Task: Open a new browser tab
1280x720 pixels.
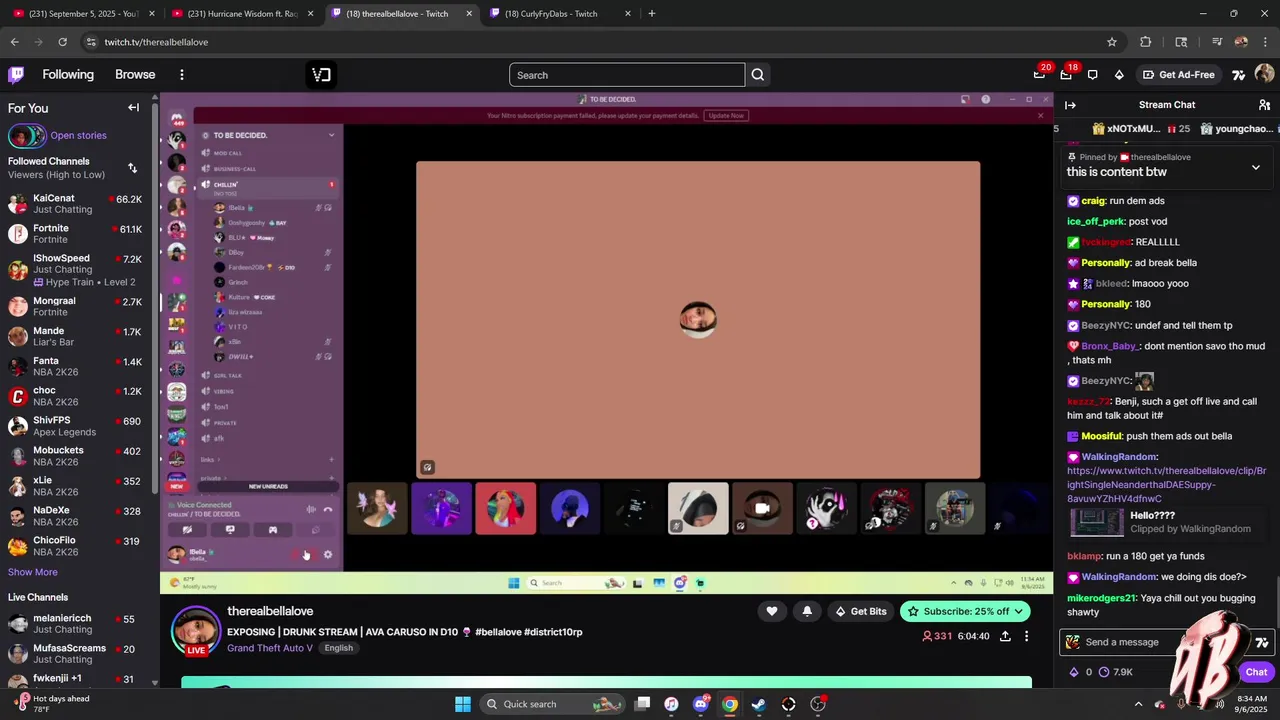Action: (x=652, y=14)
